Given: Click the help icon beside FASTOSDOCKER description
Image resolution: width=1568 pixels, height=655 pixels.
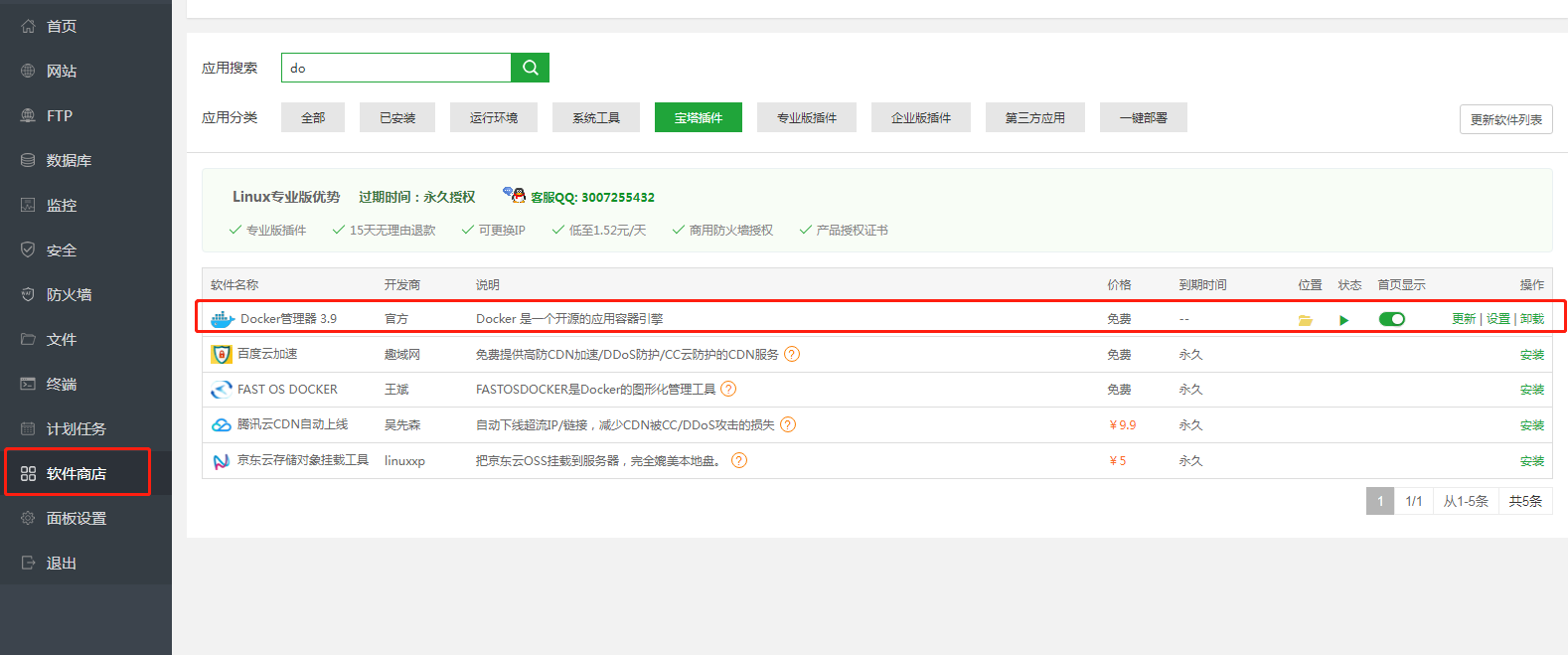Looking at the screenshot, I should (728, 389).
